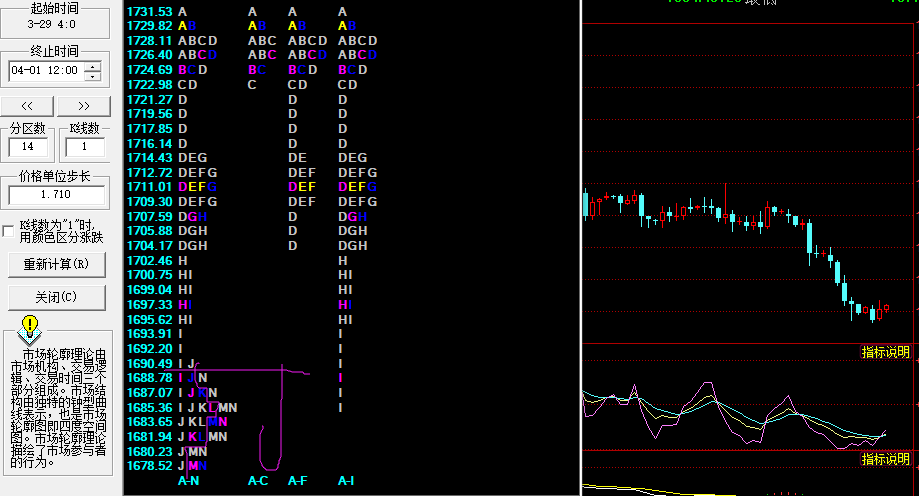This screenshot has width=919, height=496.
Task: Click price level 1728.11
Action: click(x=149, y=40)
